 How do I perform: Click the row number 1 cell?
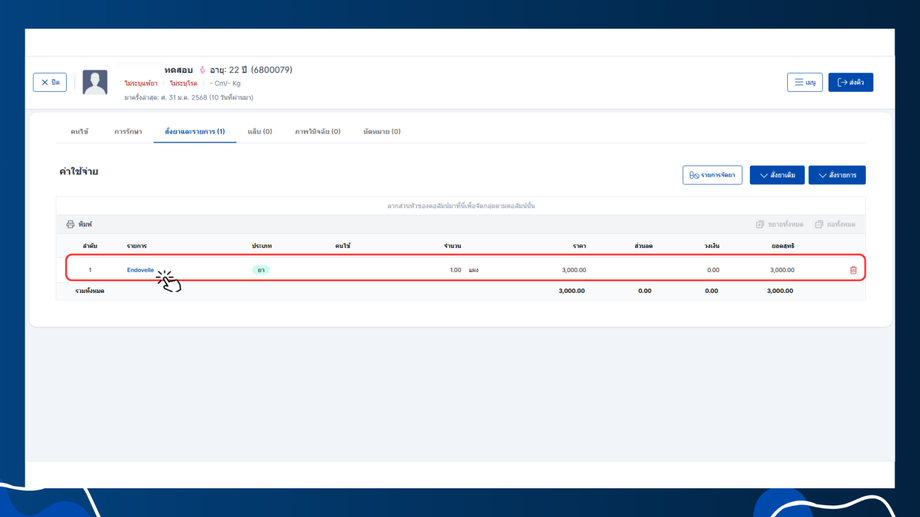tap(90, 270)
